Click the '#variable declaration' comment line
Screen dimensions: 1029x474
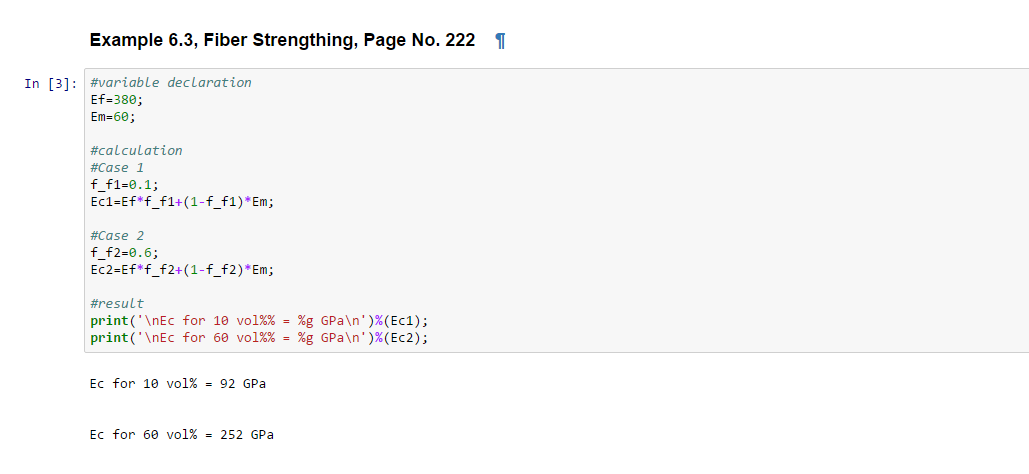click(x=170, y=82)
